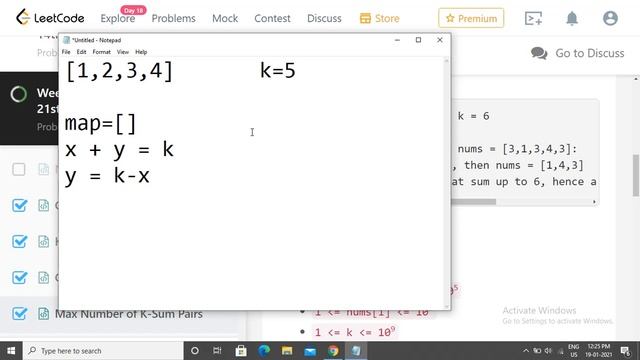Click the x + y = k line

119,150
